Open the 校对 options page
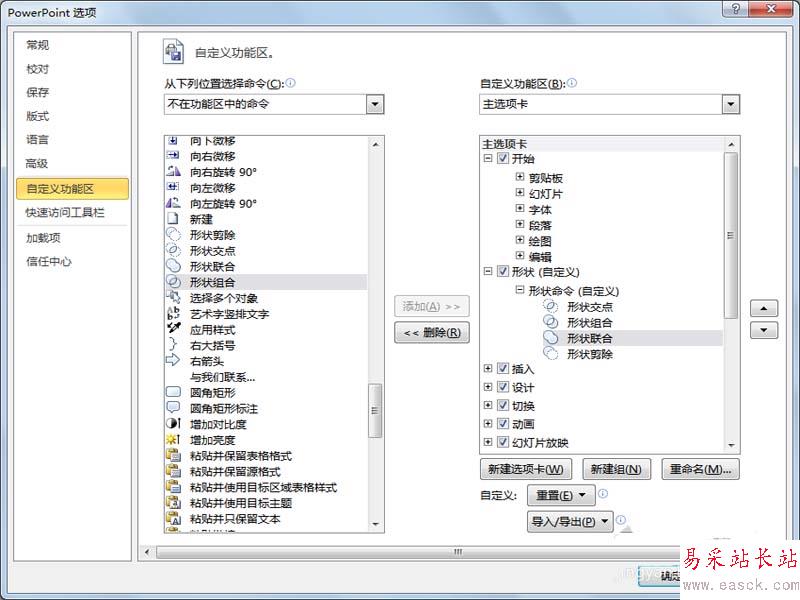This screenshot has width=800, height=600. (37, 69)
